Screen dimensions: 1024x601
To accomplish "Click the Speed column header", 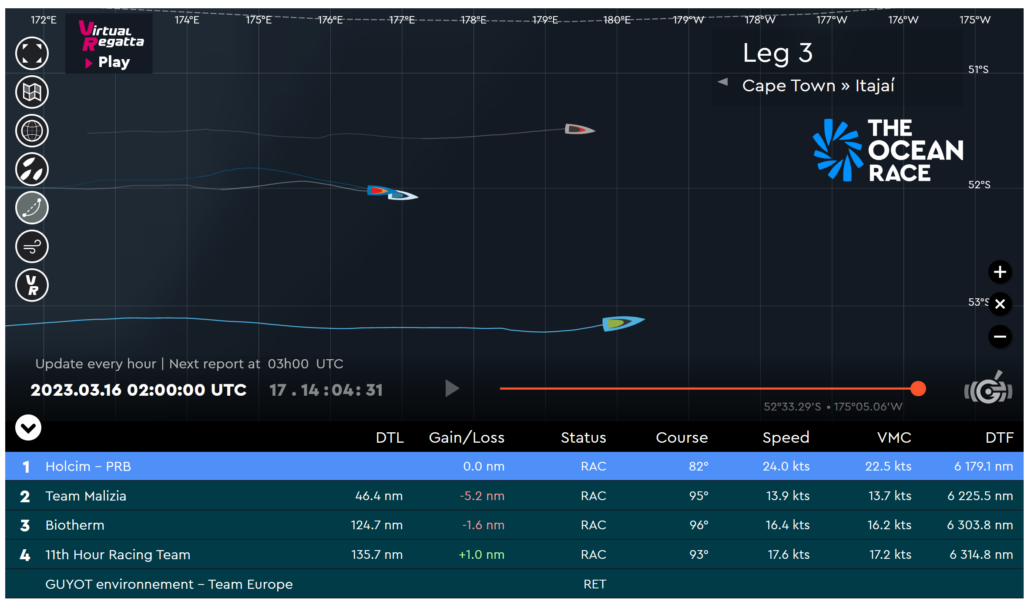I will [x=786, y=438].
